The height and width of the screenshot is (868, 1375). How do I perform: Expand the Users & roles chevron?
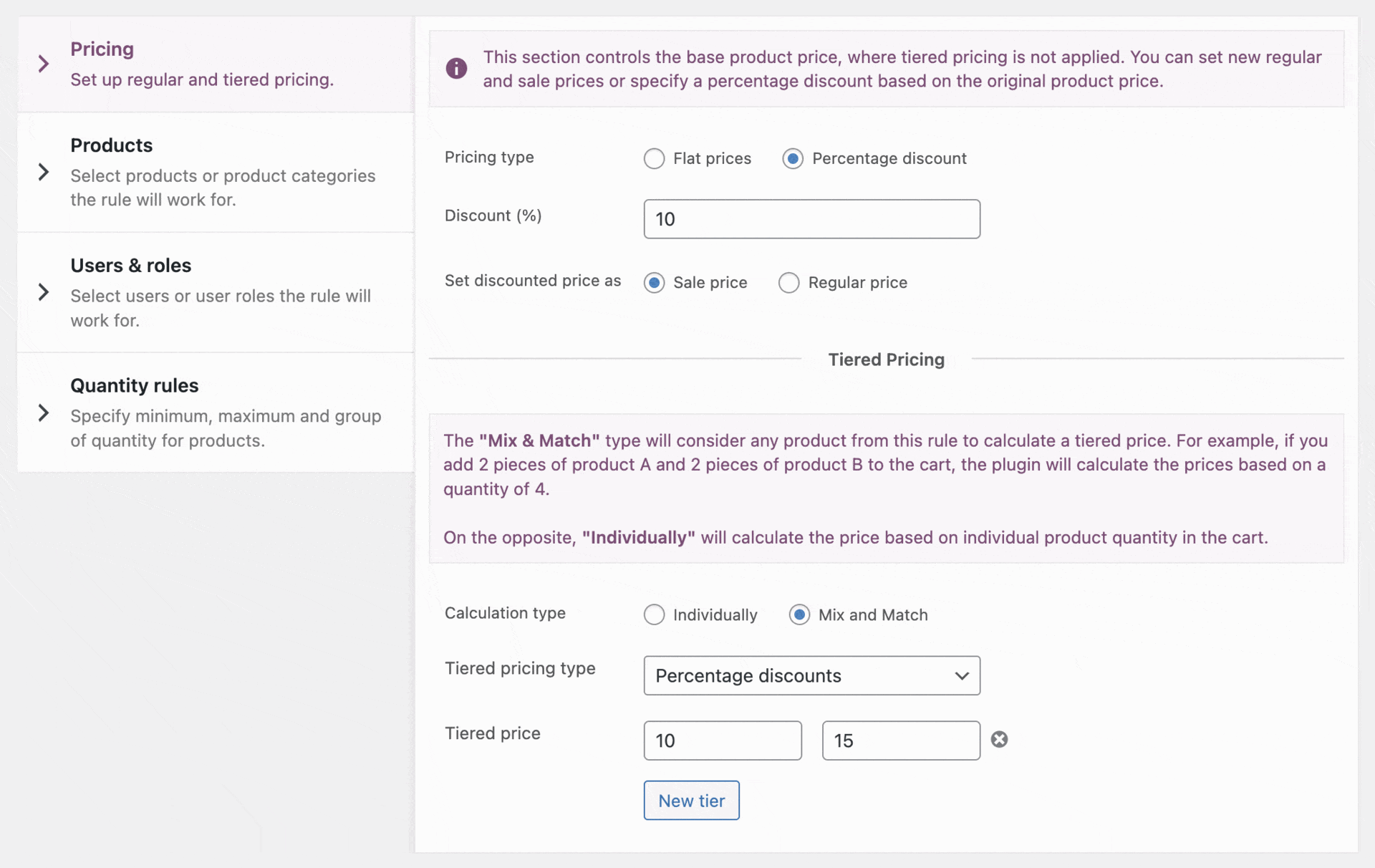[x=44, y=292]
